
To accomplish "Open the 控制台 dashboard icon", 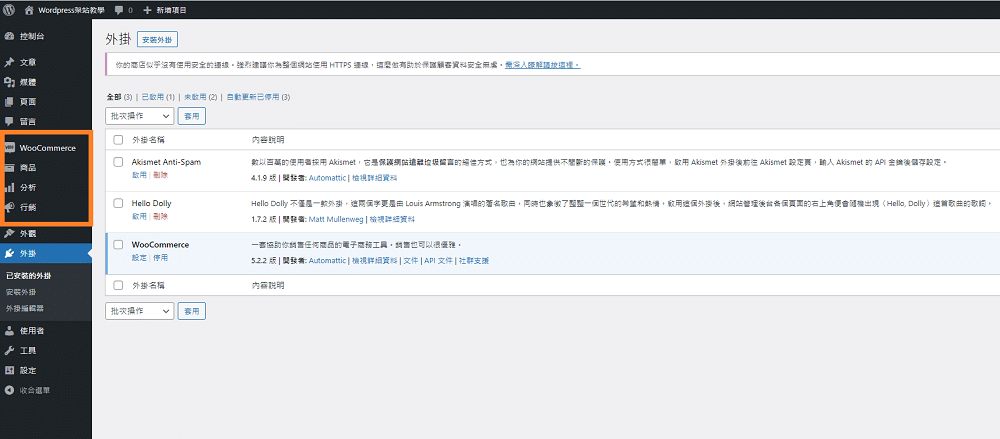I will tap(10, 36).
